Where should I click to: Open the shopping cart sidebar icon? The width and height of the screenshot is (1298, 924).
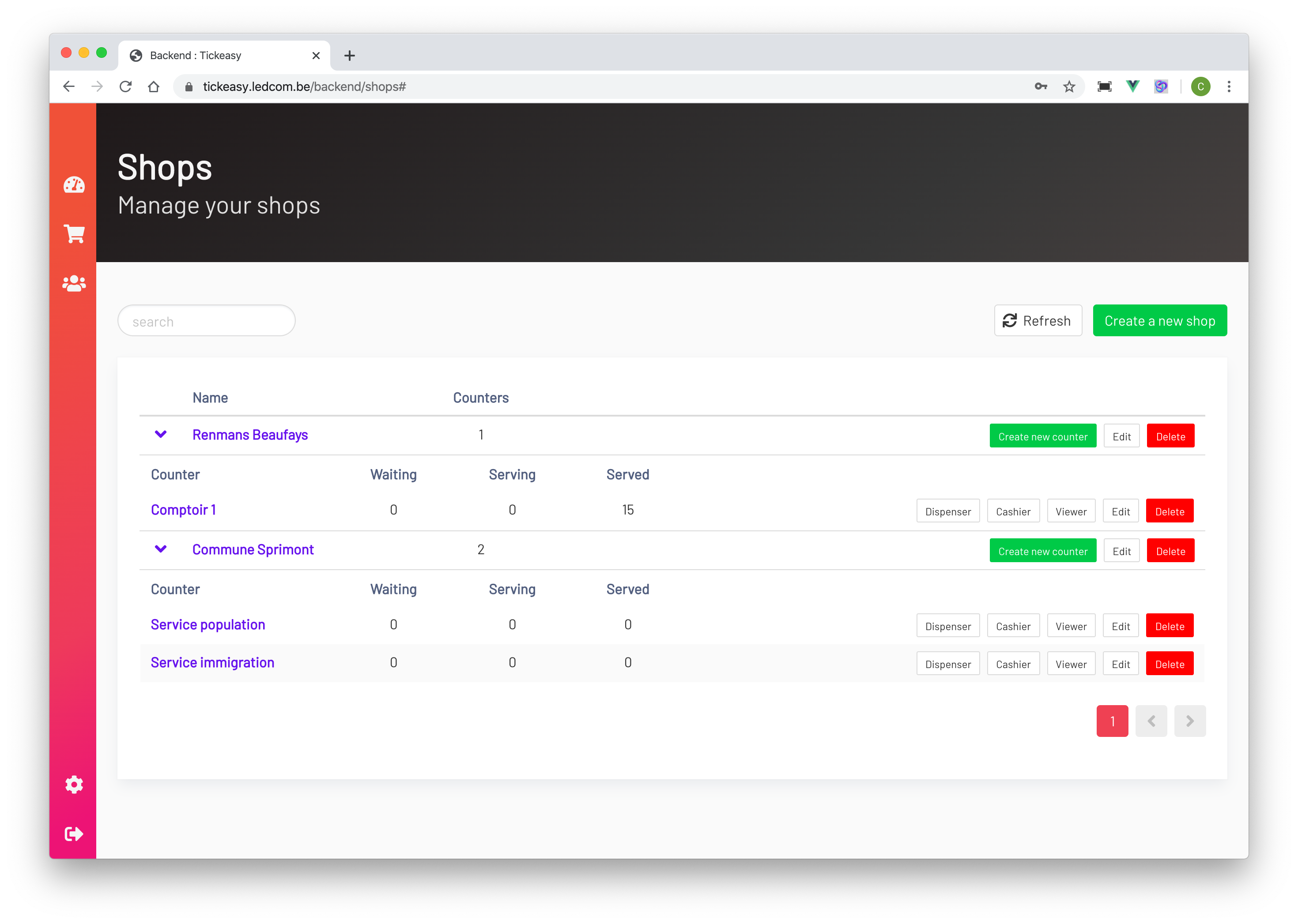[74, 234]
